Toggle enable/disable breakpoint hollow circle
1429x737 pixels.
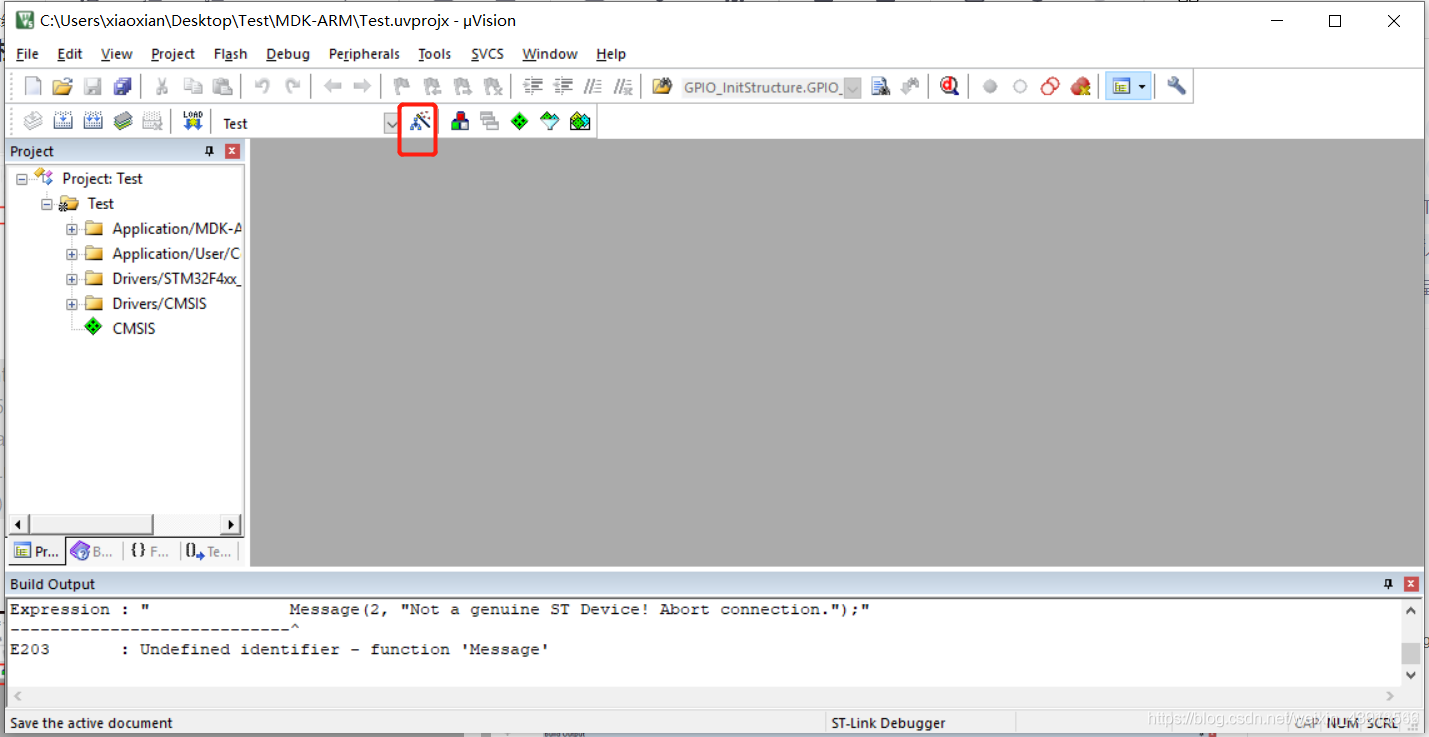pos(1020,87)
